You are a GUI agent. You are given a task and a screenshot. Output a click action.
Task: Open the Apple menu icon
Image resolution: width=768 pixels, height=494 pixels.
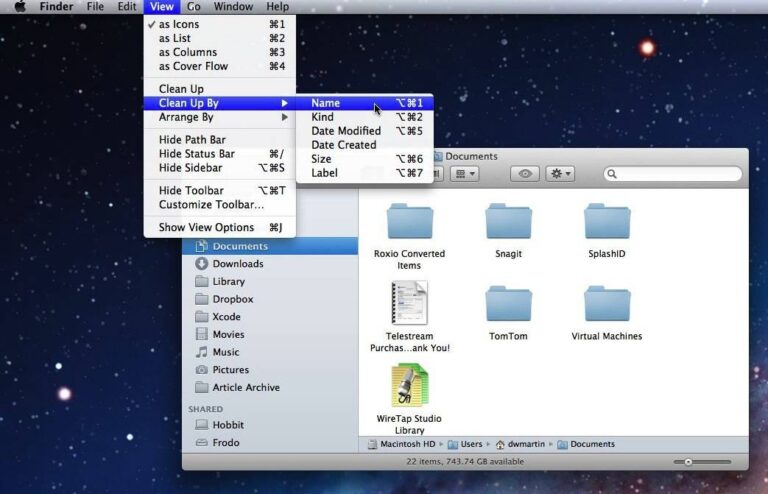coord(20,6)
